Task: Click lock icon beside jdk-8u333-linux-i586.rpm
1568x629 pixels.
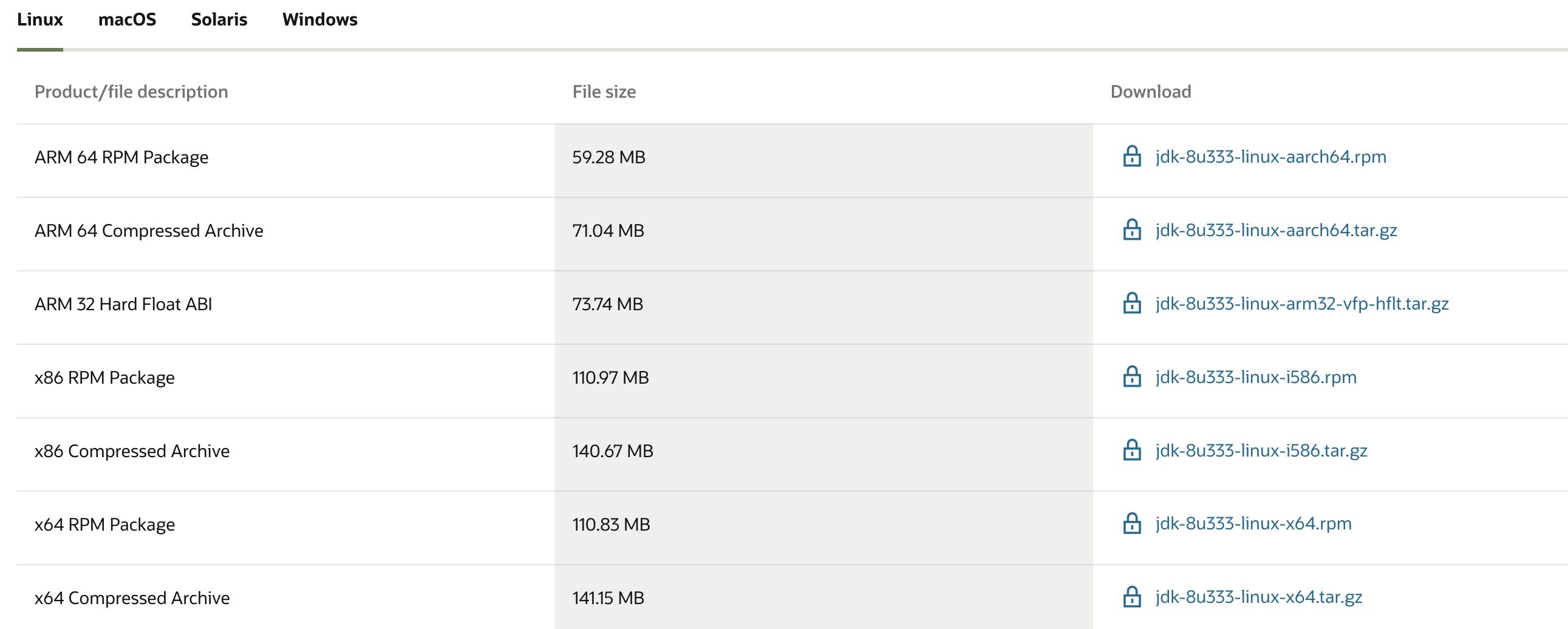Action: pyautogui.click(x=1131, y=377)
